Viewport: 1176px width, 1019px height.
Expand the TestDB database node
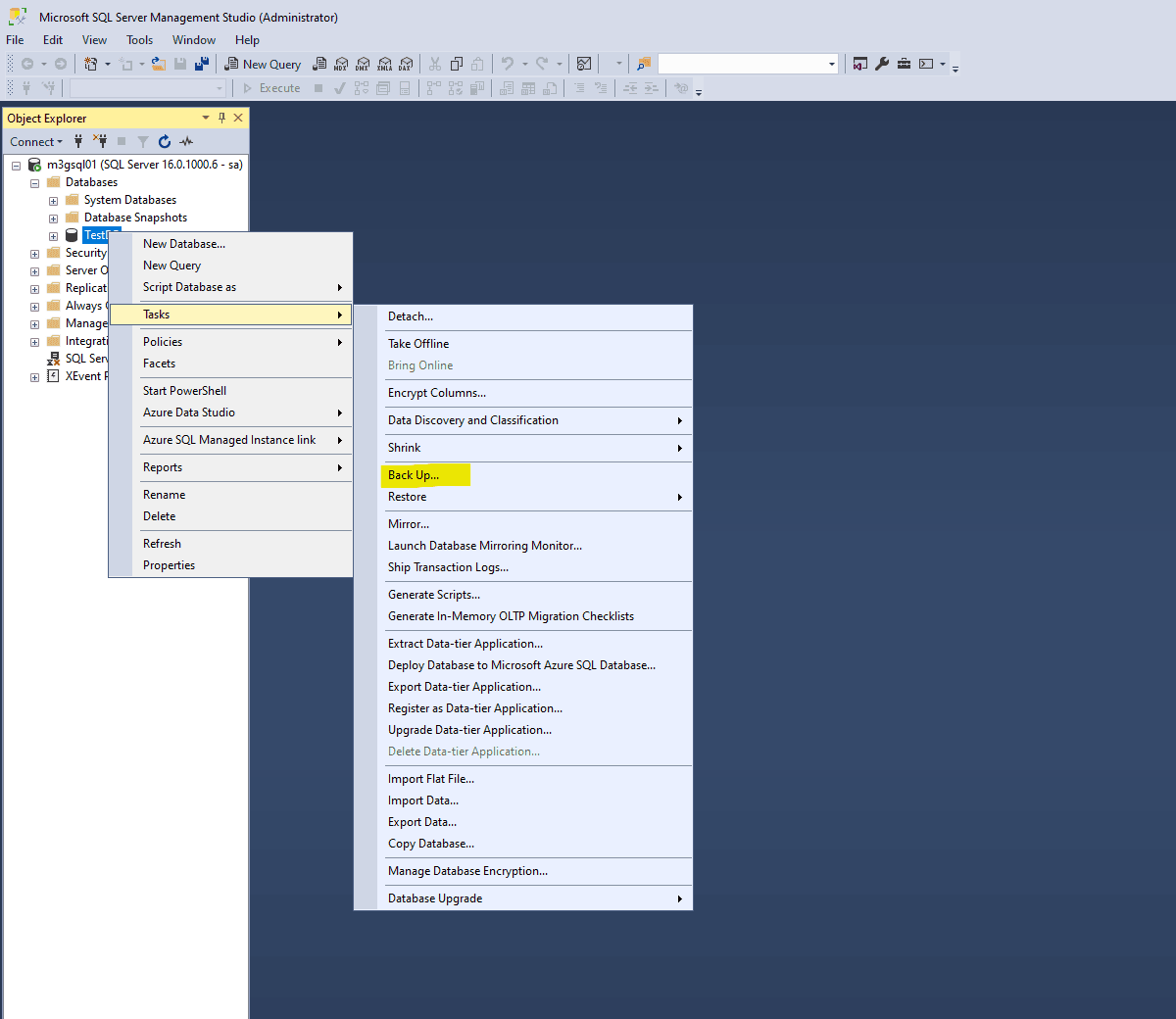click(53, 236)
